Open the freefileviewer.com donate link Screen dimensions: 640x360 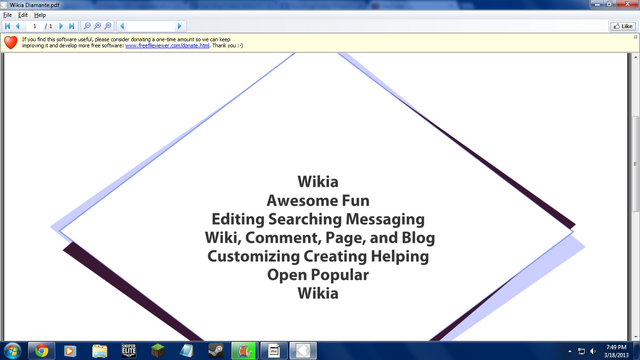[x=167, y=46]
